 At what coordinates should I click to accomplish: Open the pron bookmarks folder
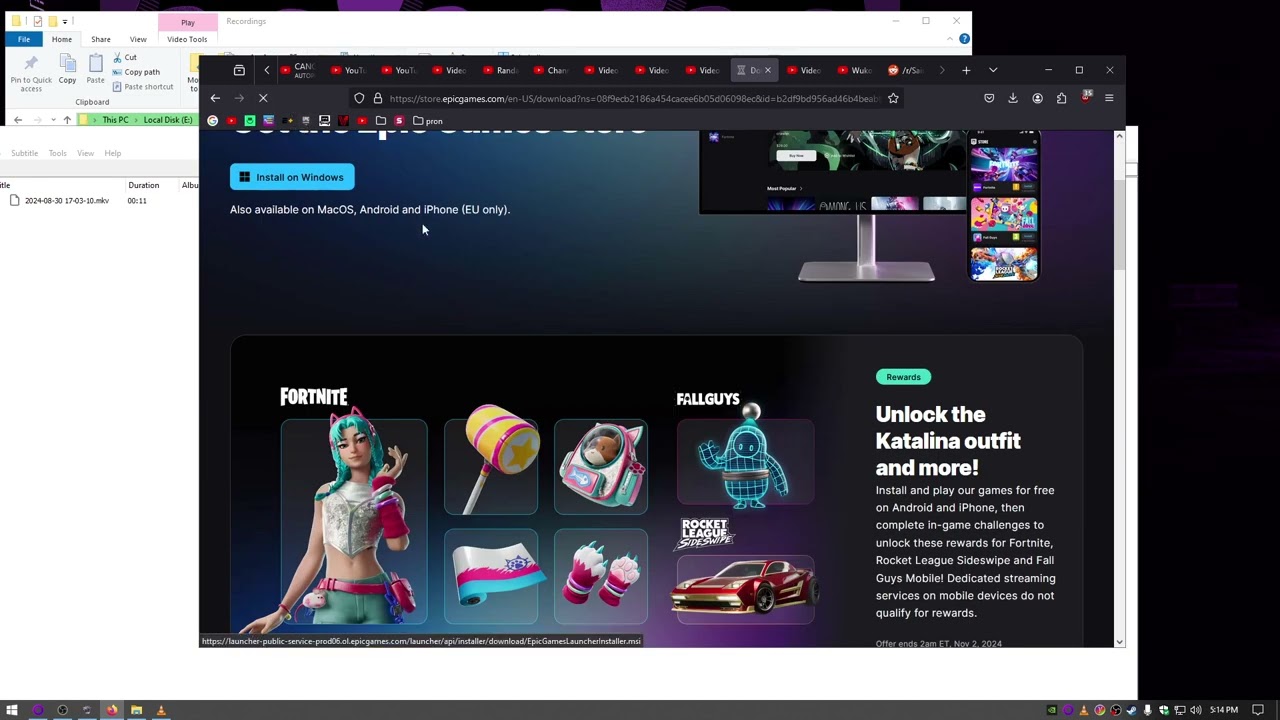point(427,121)
